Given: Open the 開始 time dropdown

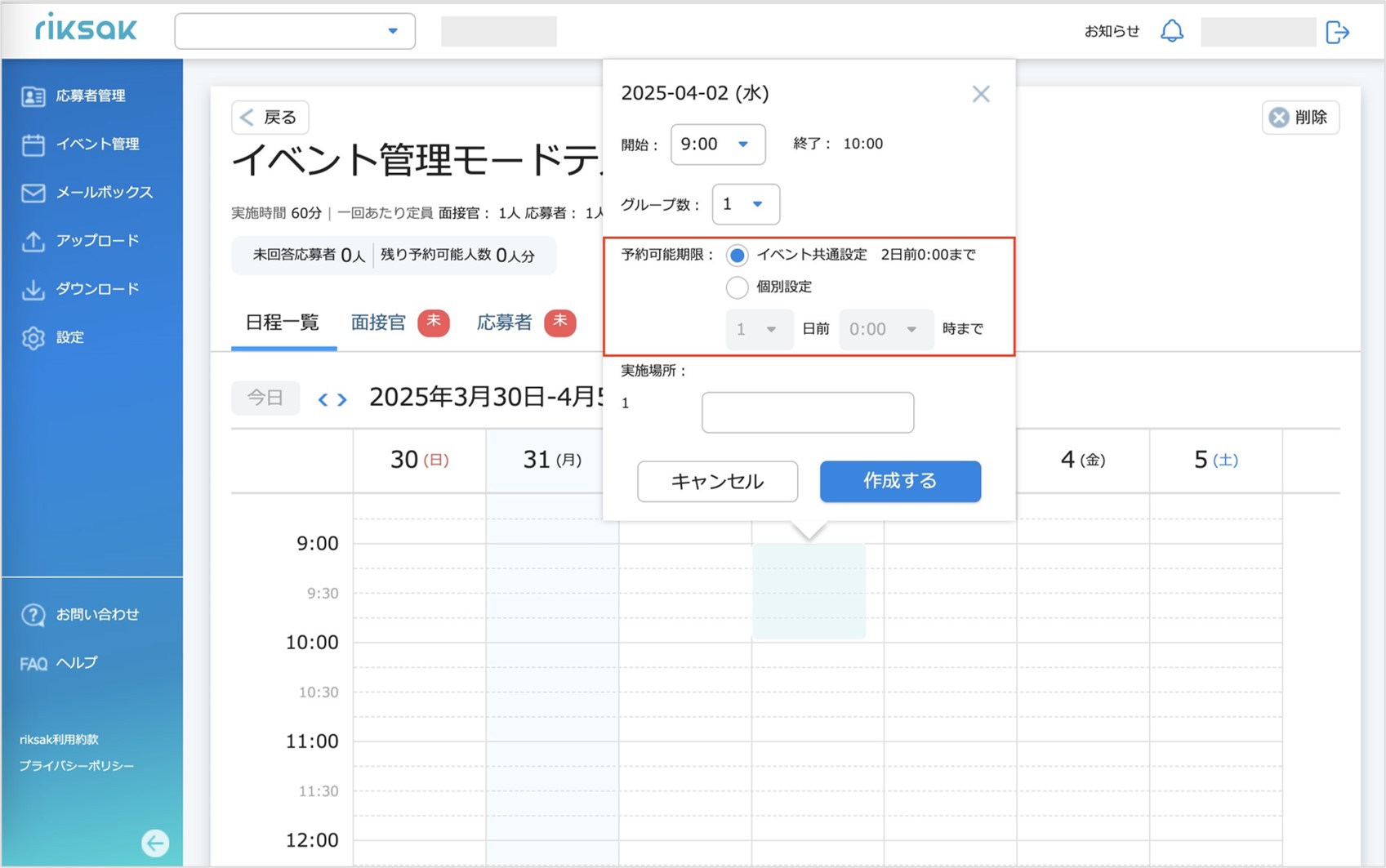Looking at the screenshot, I should pyautogui.click(x=718, y=145).
